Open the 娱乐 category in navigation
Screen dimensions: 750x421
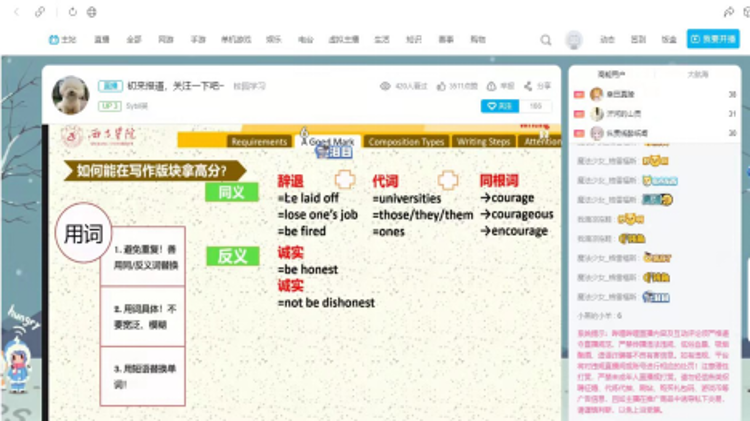click(273, 40)
